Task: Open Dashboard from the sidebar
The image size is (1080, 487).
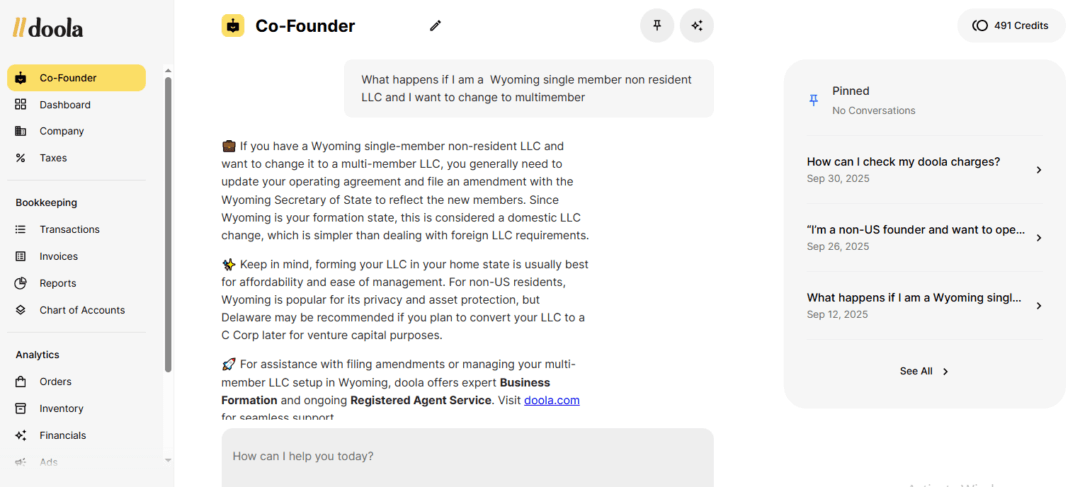Action: click(64, 105)
